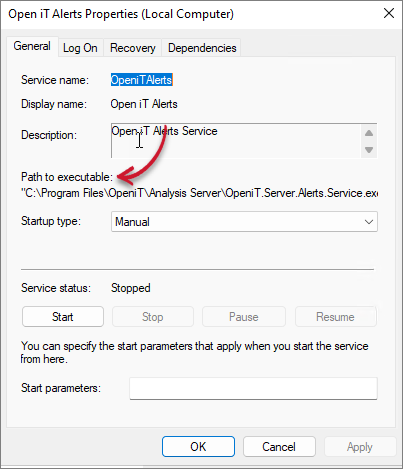The height and width of the screenshot is (469, 403).
Task: Close the Open iT Alerts Properties dialog
Action: click(389, 14)
